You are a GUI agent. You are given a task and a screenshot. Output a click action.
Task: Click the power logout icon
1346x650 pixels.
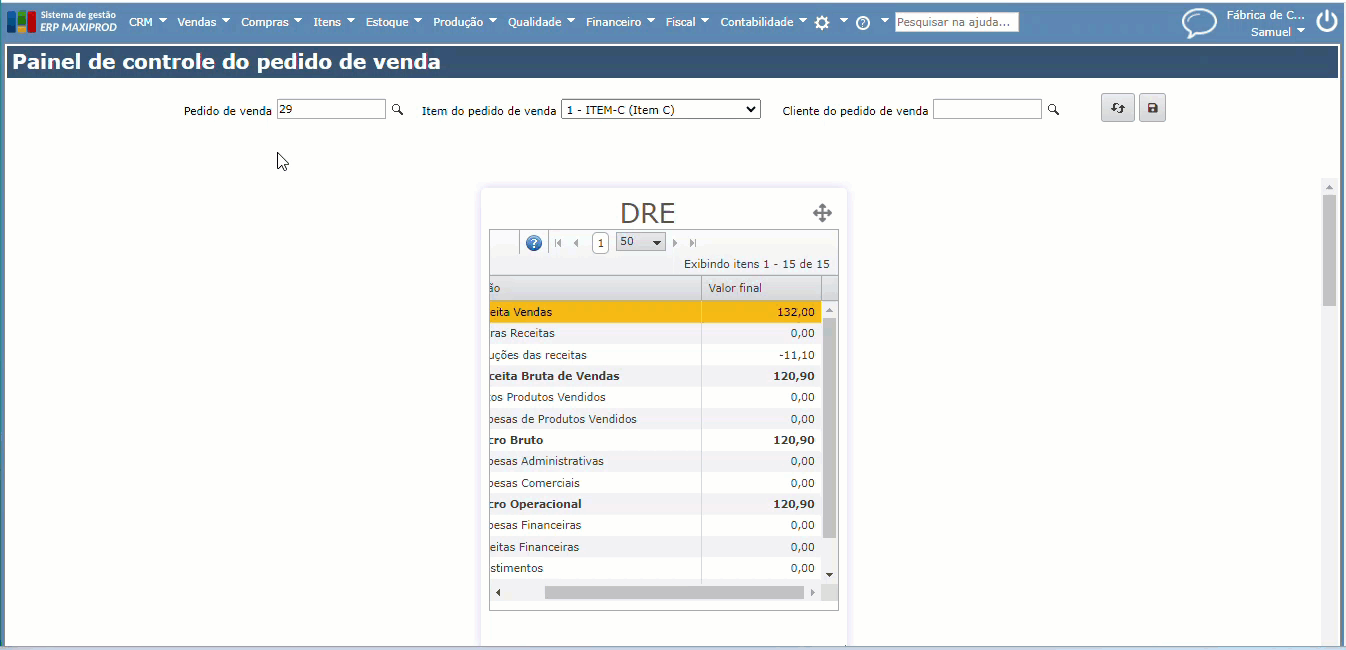click(x=1326, y=22)
